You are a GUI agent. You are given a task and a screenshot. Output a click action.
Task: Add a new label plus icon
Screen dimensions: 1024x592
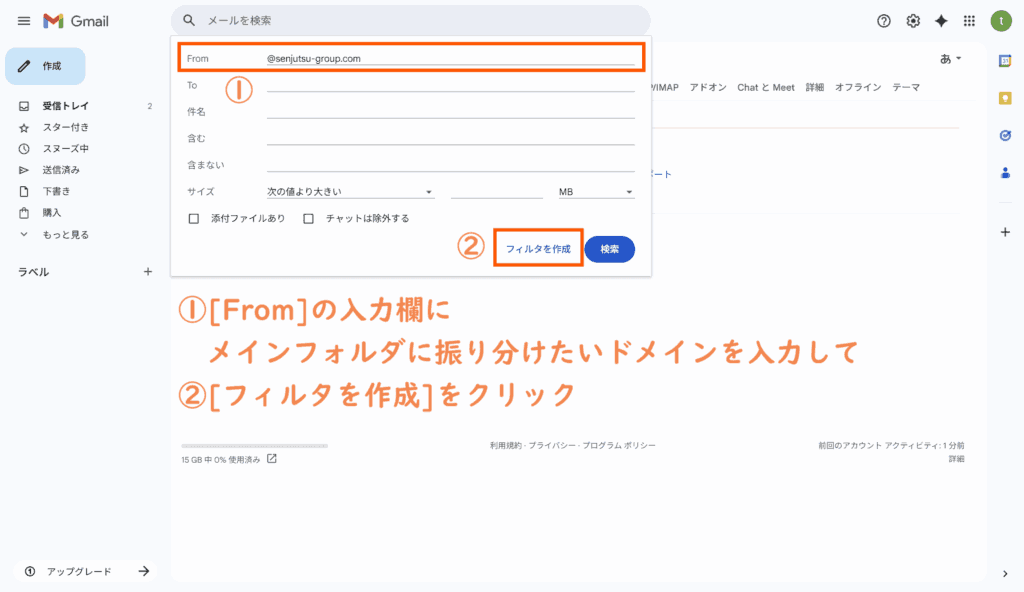click(x=148, y=271)
